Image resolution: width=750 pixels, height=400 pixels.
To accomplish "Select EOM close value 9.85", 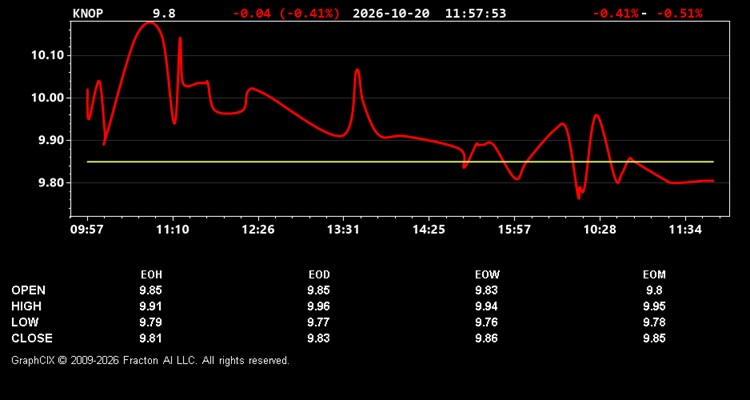I will [654, 338].
